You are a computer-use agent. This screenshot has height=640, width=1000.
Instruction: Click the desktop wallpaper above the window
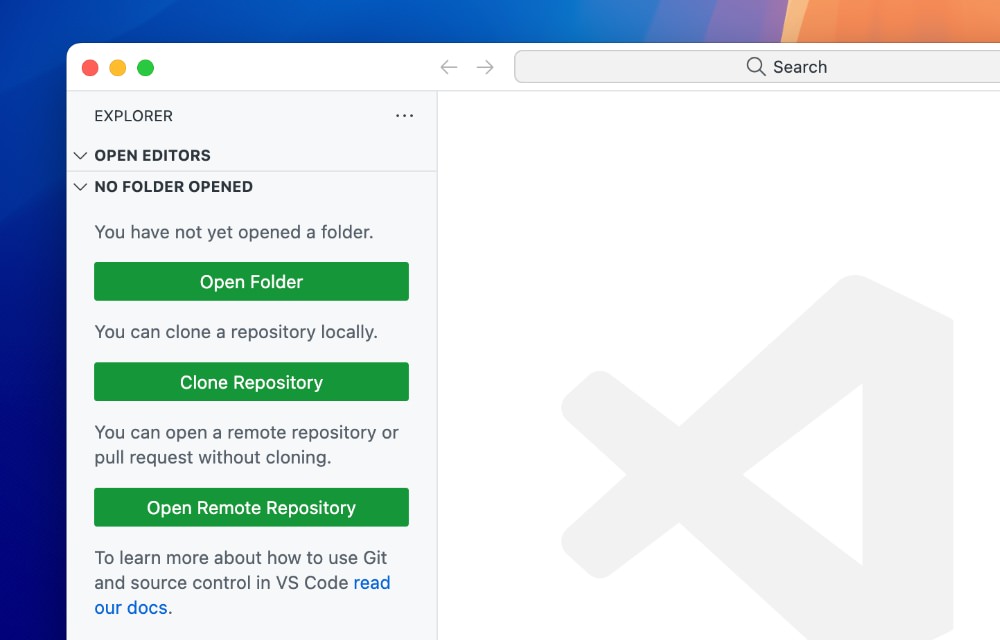[400, 20]
